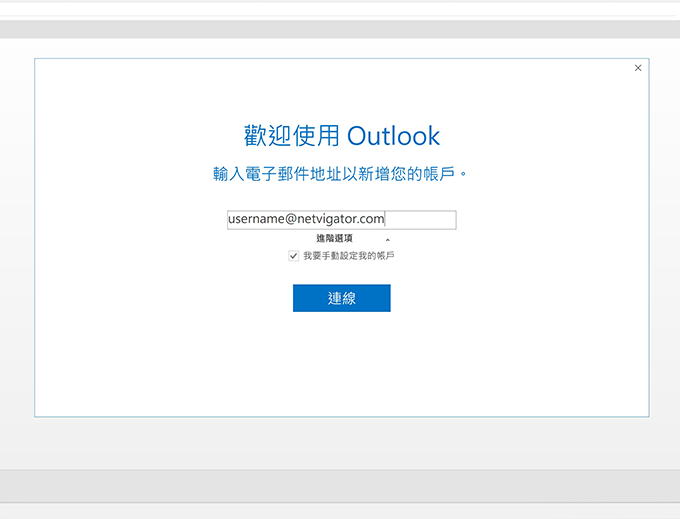The image size is (680, 519).
Task: Close the Outlook welcome dialog
Action: click(x=638, y=68)
